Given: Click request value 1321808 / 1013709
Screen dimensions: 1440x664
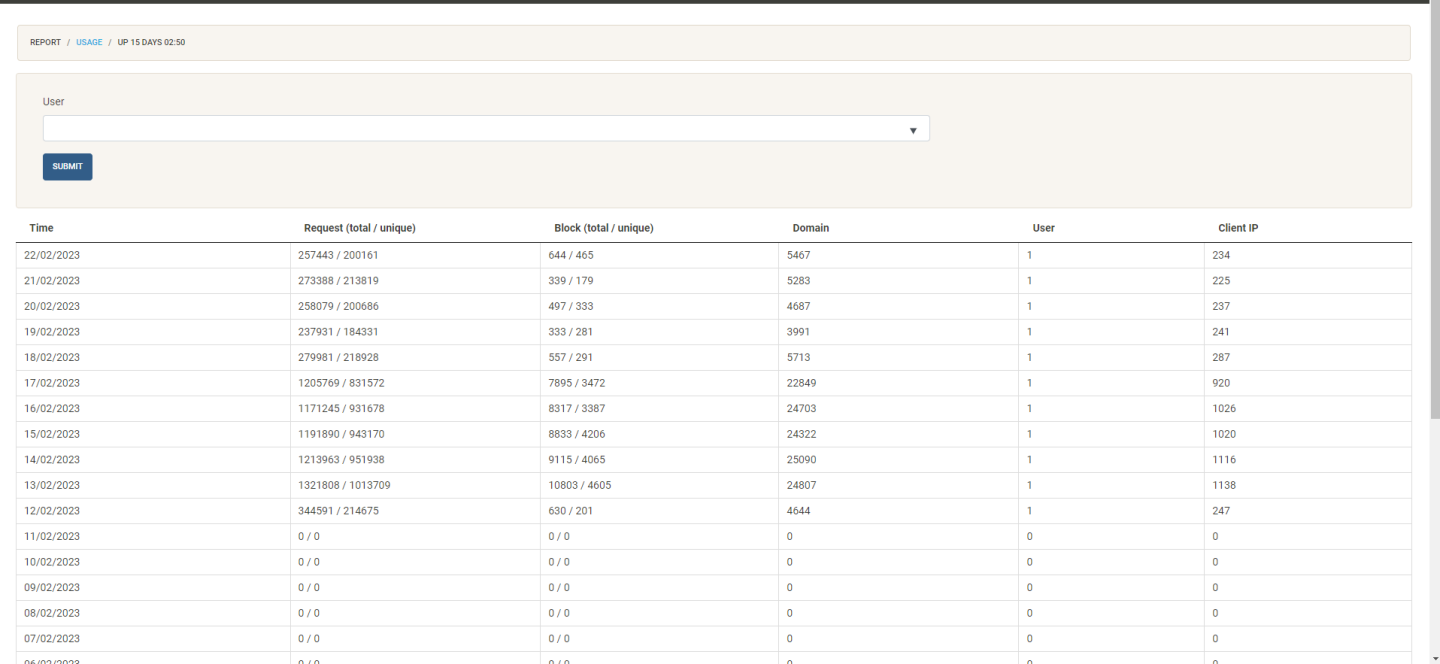Looking at the screenshot, I should [x=344, y=486].
